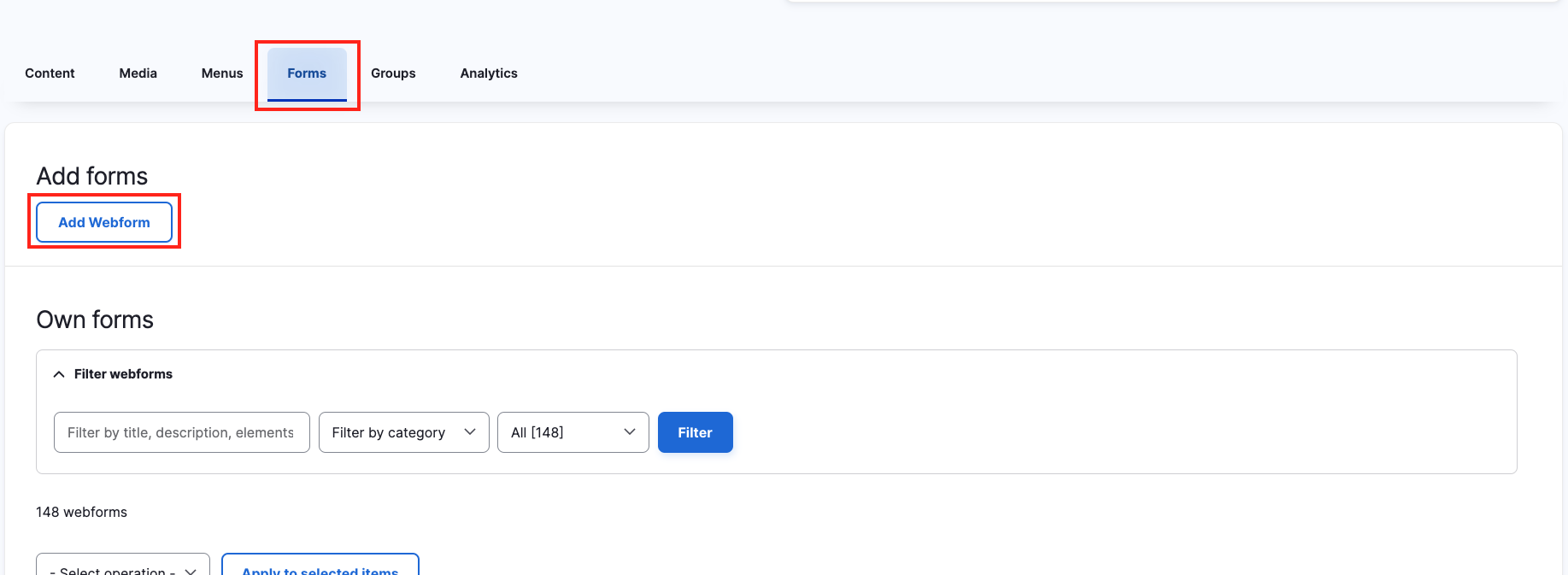
Task: Go to the Menus tab
Action: click(222, 73)
